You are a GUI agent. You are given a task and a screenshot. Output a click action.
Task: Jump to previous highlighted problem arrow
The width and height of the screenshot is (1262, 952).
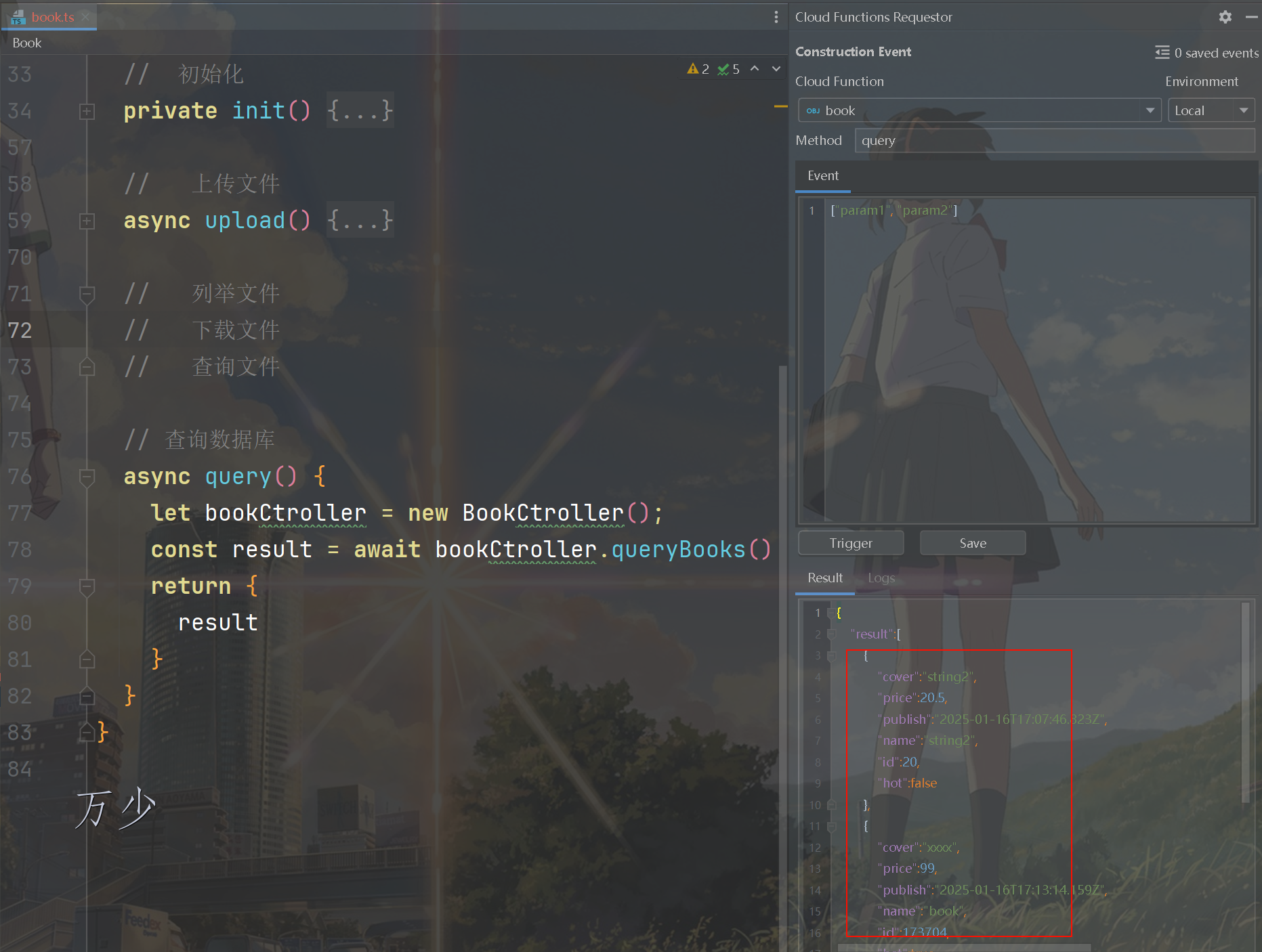tap(755, 69)
